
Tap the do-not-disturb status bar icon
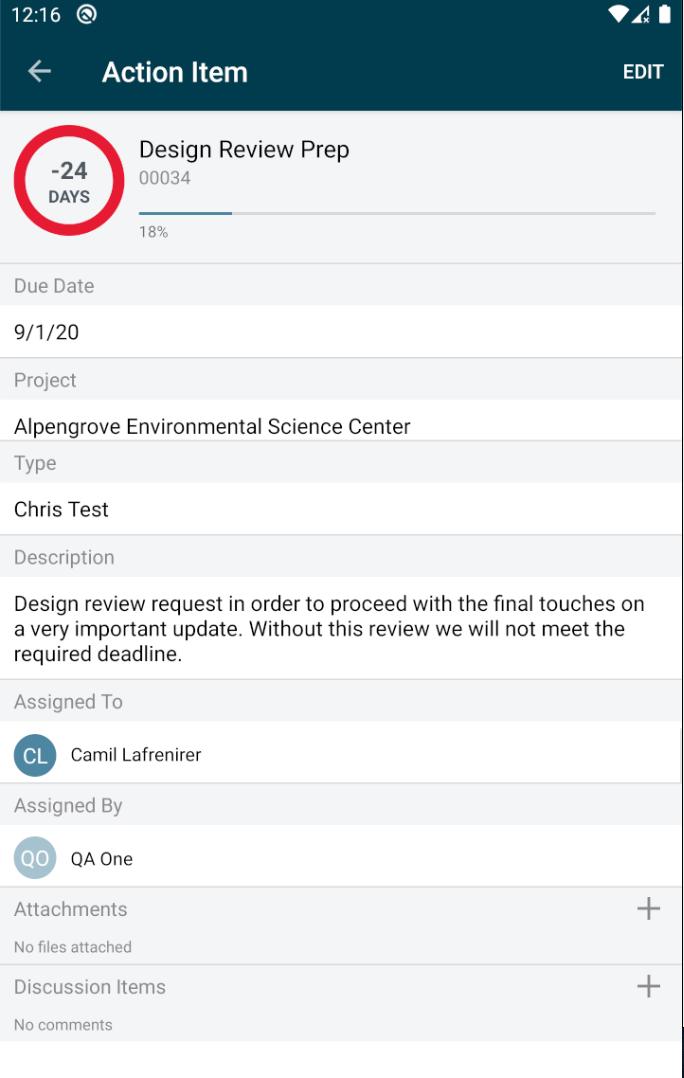click(86, 14)
